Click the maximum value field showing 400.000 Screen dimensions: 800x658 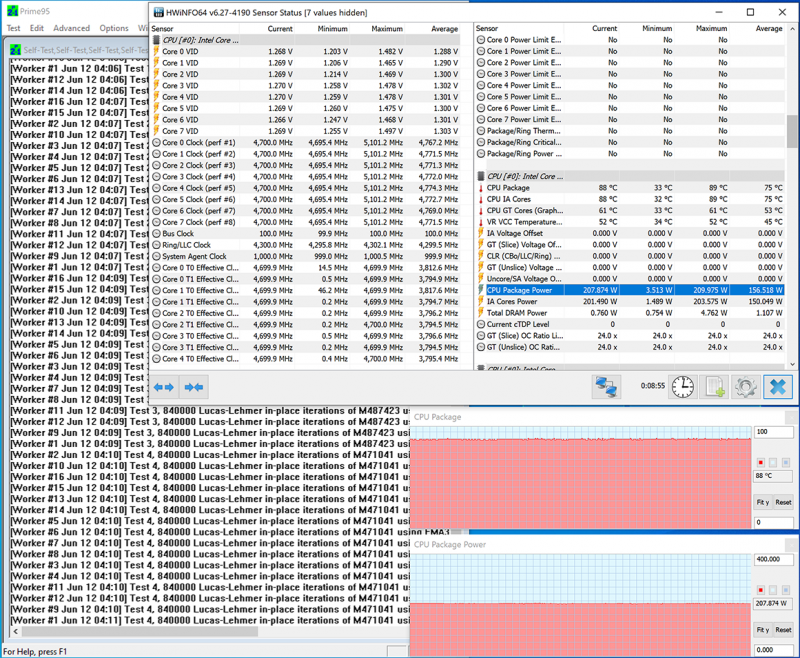point(772,560)
